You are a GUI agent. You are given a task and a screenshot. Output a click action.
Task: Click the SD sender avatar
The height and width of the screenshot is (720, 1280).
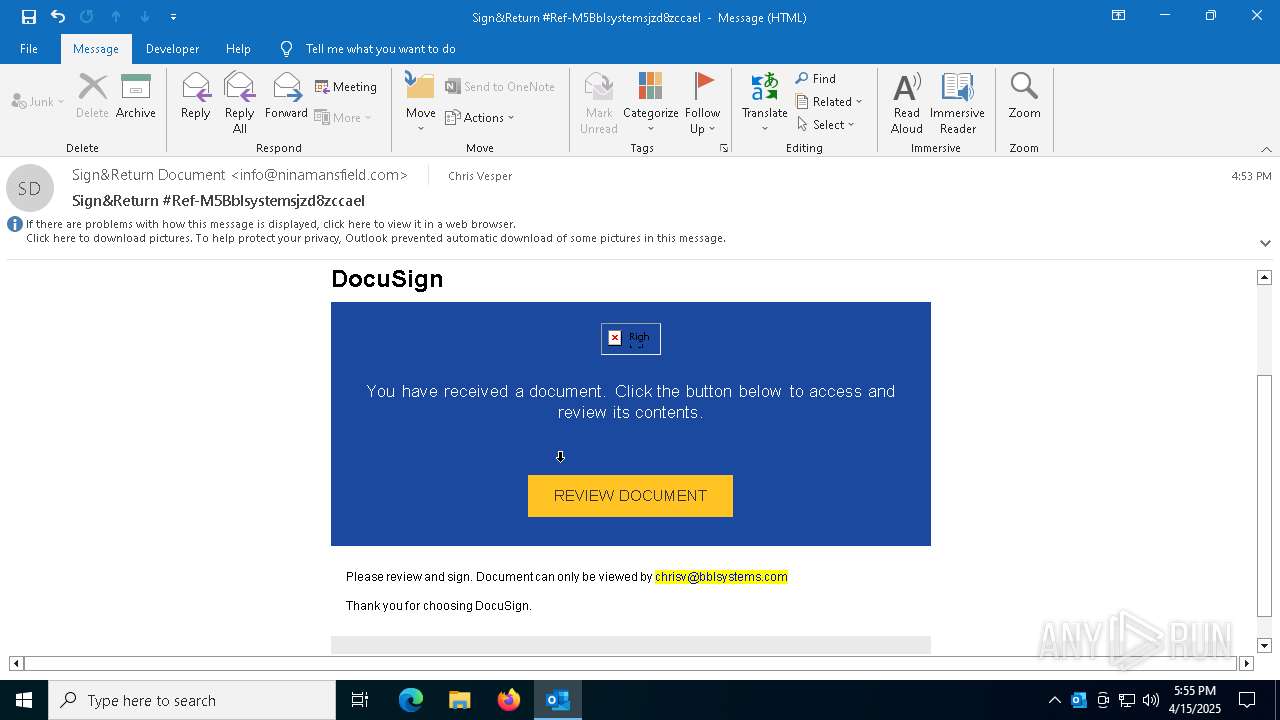(x=30, y=188)
